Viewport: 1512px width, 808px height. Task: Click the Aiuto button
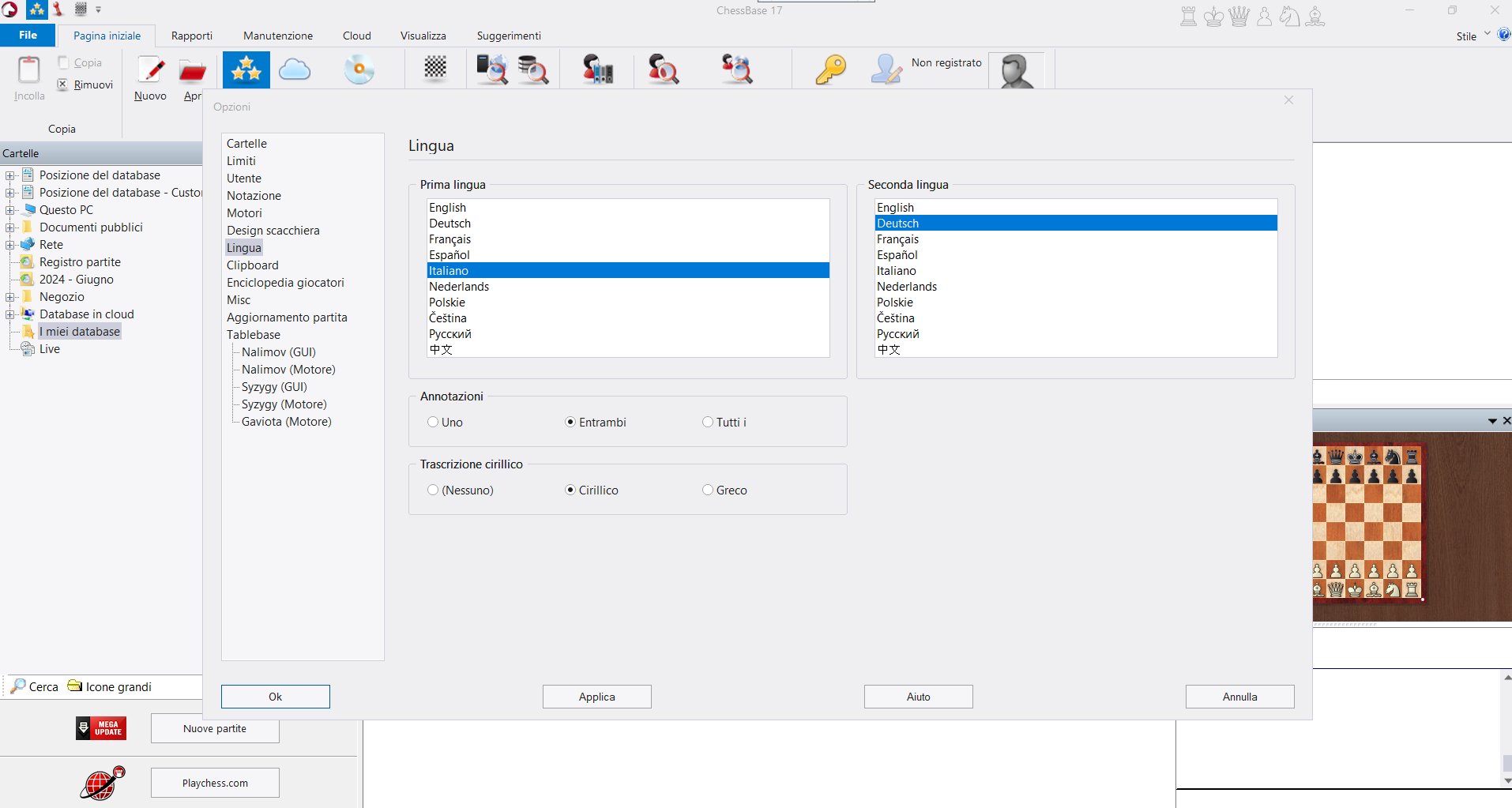pos(919,697)
